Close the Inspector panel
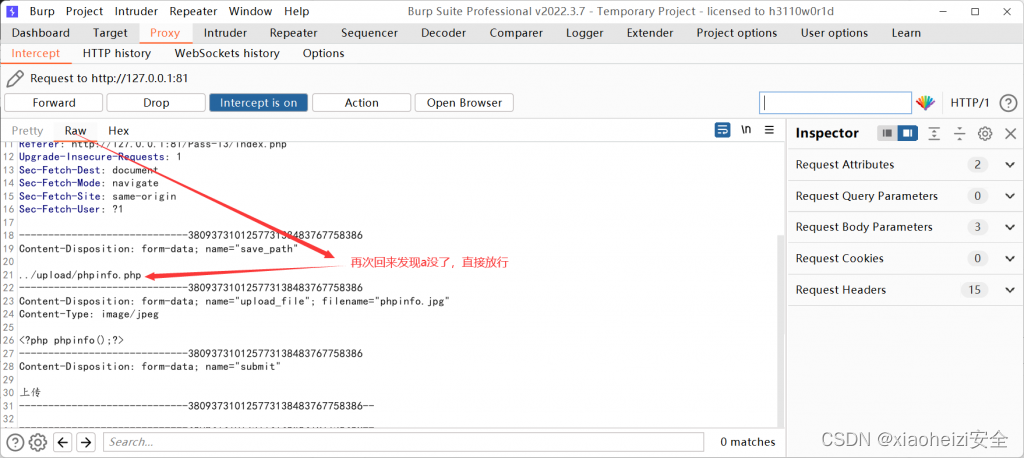Image resolution: width=1024 pixels, height=458 pixels. 1010,133
